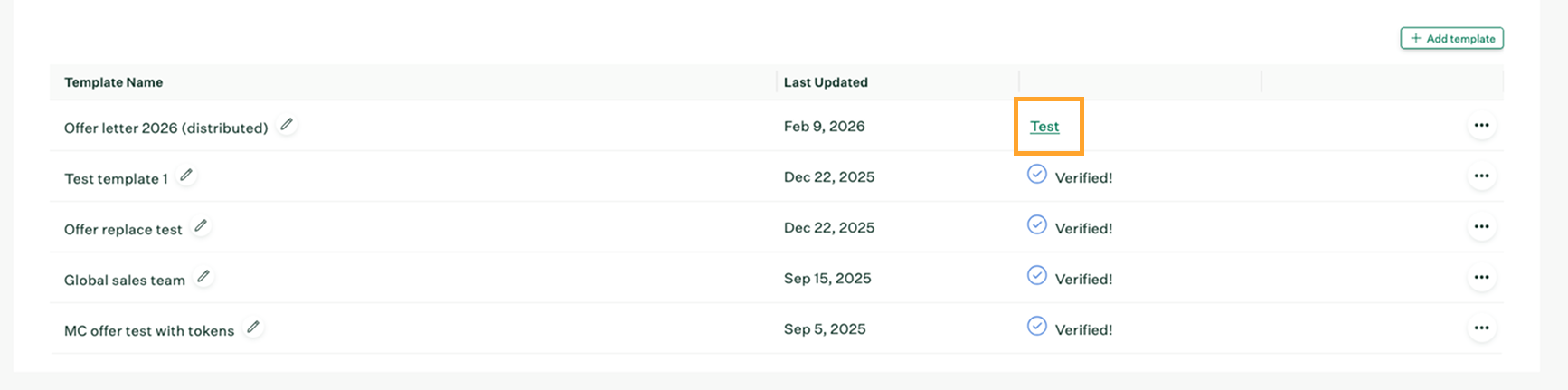Open more options for Offer letter 2026
This screenshot has width=1568, height=390.
(x=1480, y=126)
